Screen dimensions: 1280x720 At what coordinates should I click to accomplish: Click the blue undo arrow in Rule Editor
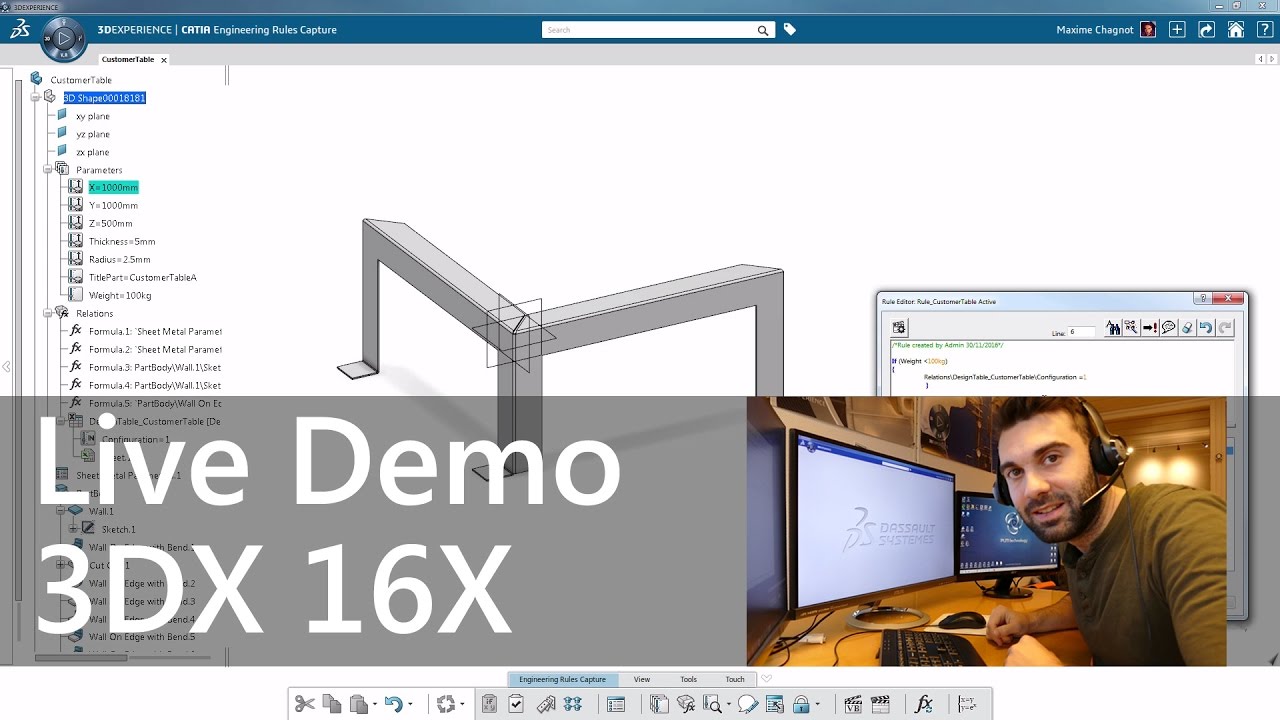tap(1206, 327)
